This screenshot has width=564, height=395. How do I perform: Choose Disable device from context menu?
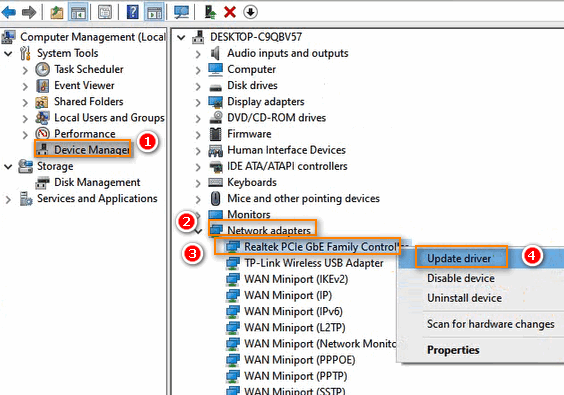coord(461,278)
